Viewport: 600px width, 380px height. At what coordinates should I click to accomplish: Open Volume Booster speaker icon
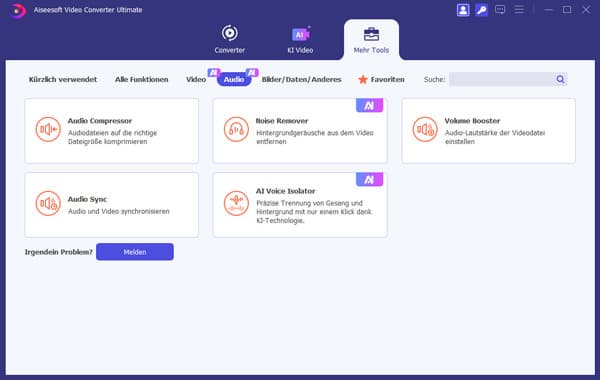tap(425, 129)
